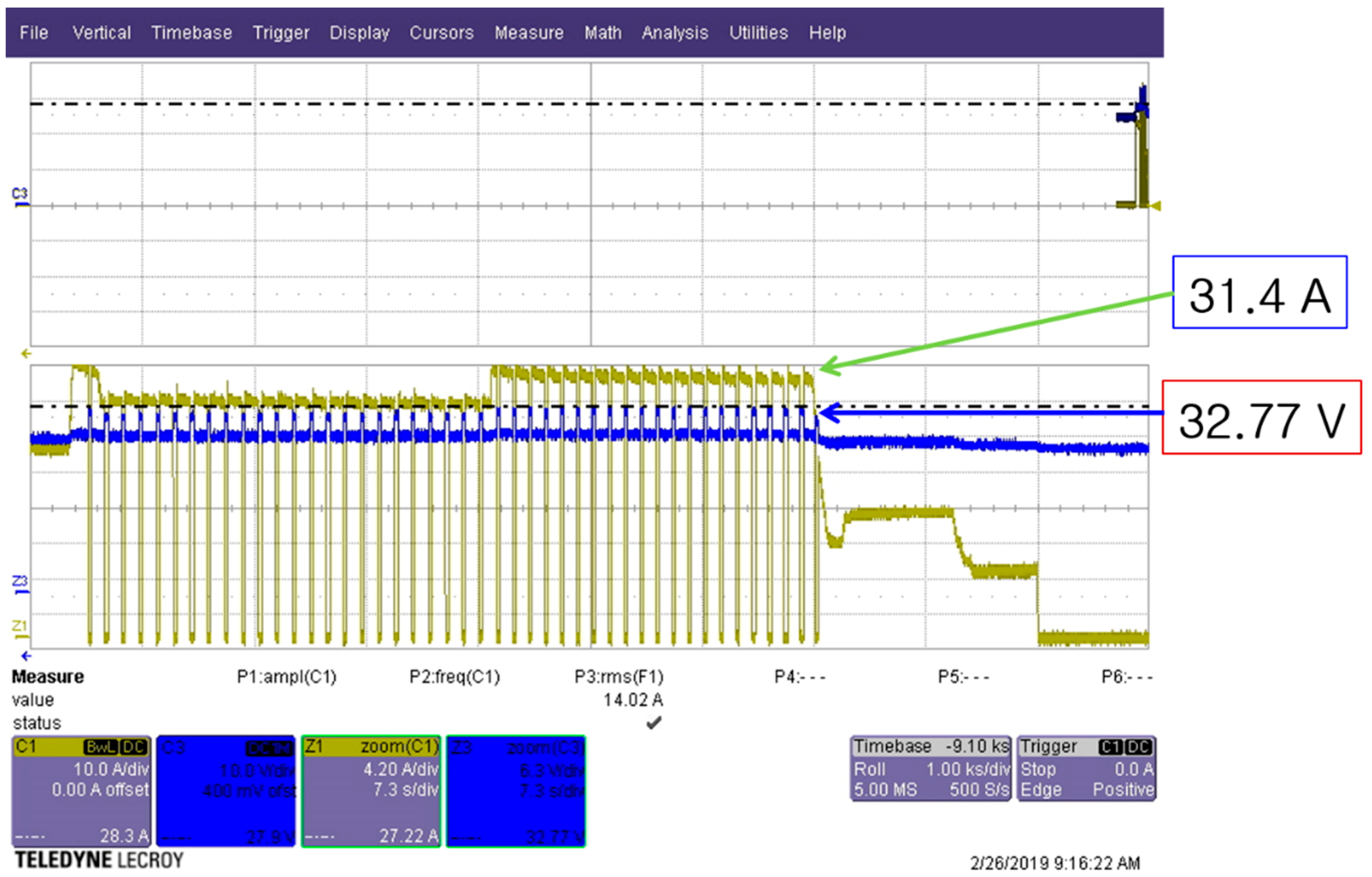This screenshot has height=877, width=1372.
Task: Click the P3 status checkmark
Action: [654, 723]
